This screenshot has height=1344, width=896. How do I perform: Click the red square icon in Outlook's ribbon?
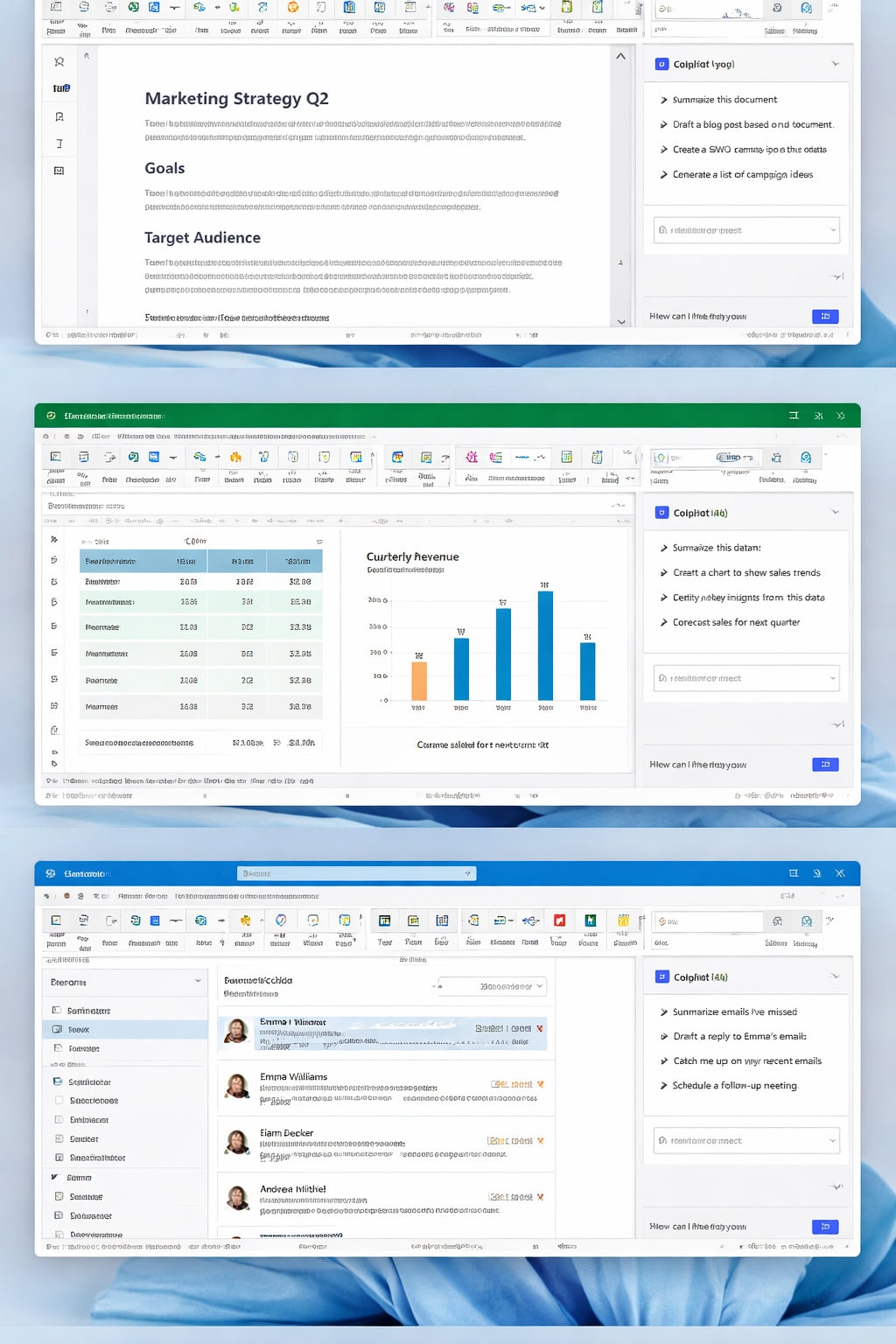[559, 920]
